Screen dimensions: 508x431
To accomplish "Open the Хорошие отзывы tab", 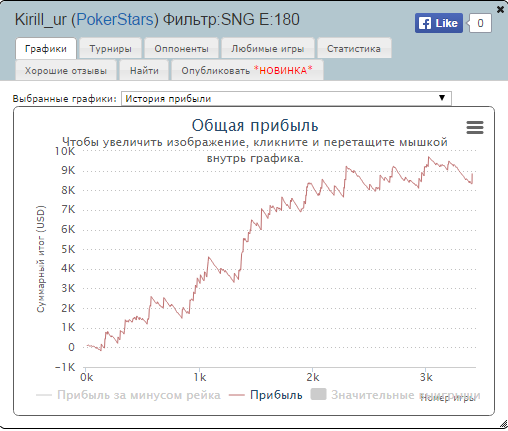I will (66, 70).
